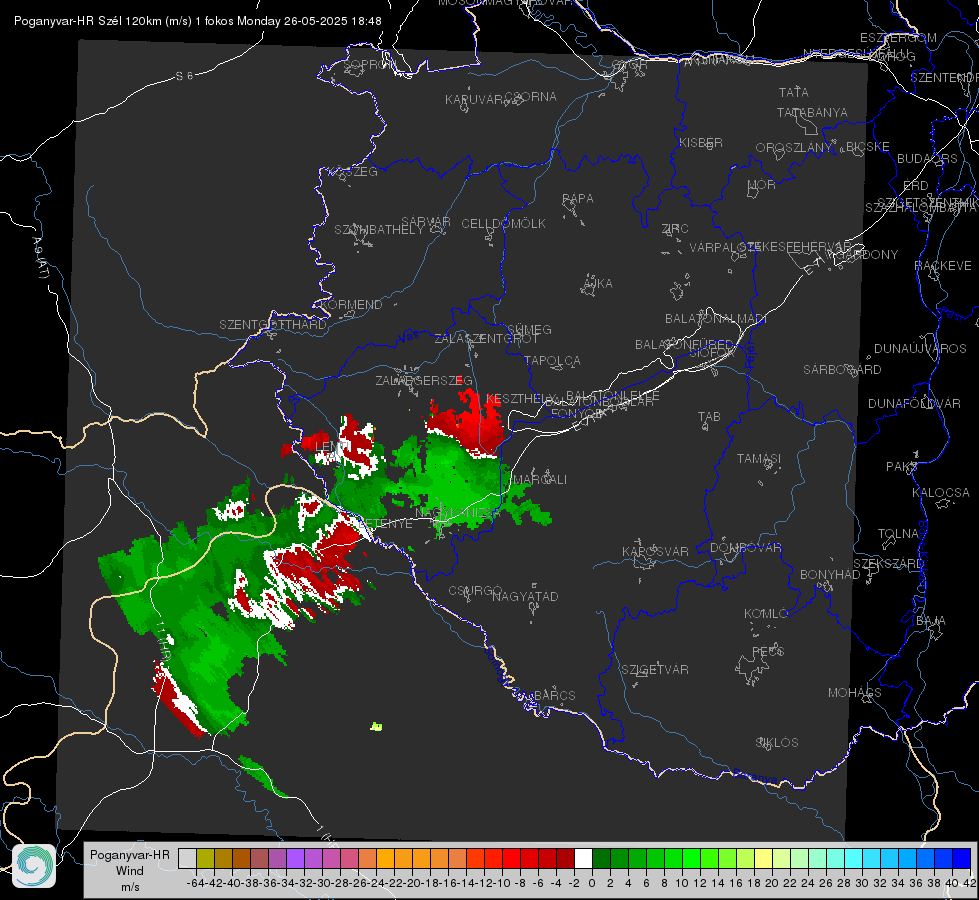
Task: Click the SUMEG town label
Action: [x=529, y=329]
